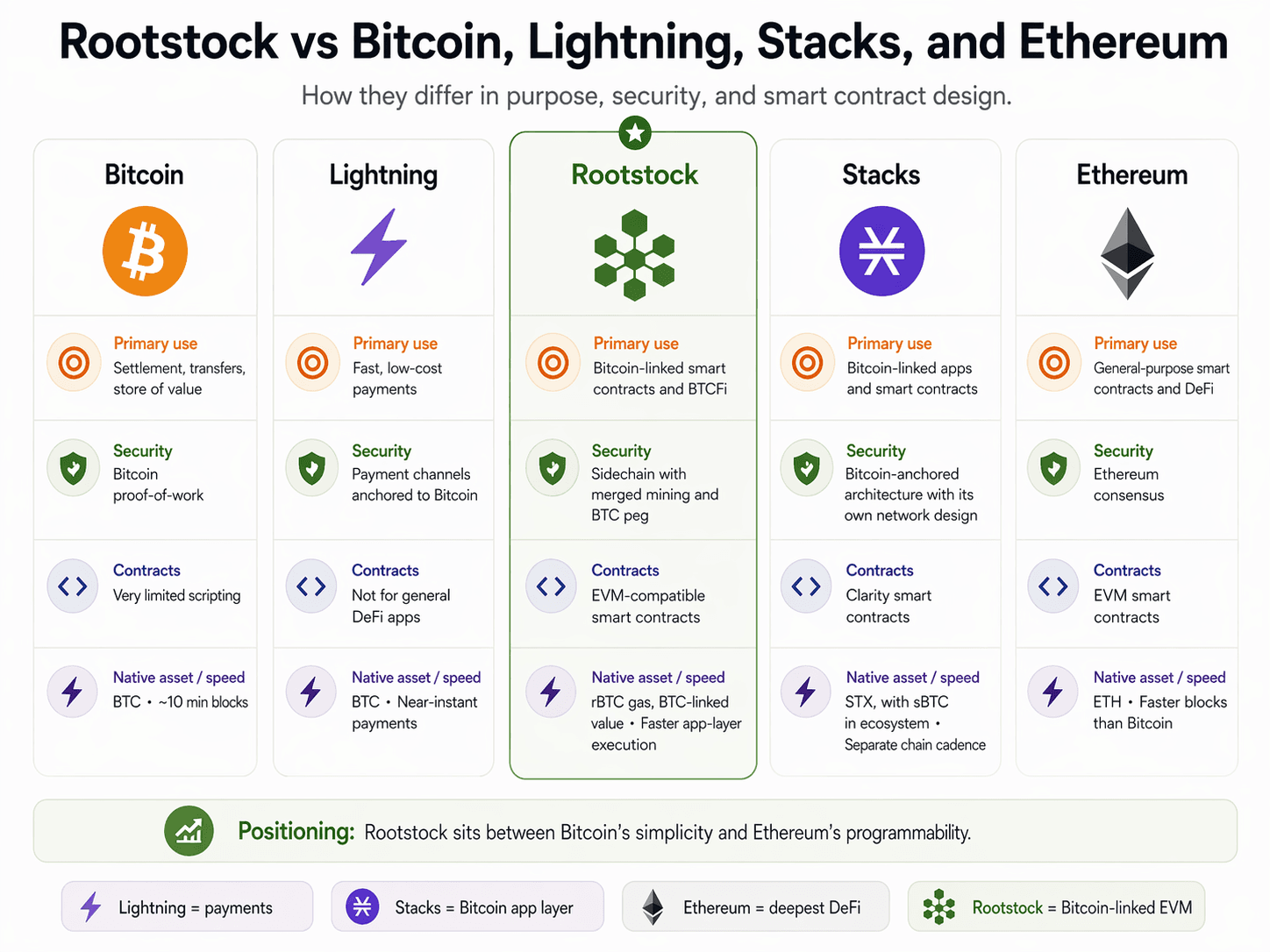Viewport: 1270px width, 952px height.
Task: Click Ethereum's Contracts code brackets icon
Action: click(x=1052, y=586)
